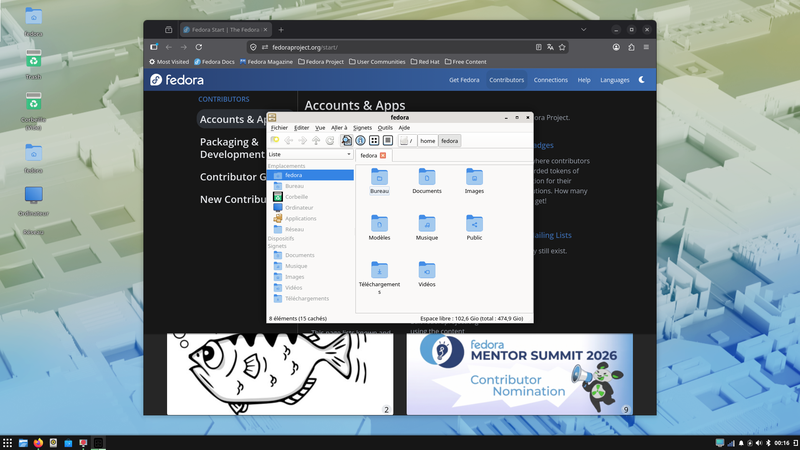This screenshot has width=800, height=450.
Task: Open the Red Hat bookmarks folder
Action: coord(424,62)
